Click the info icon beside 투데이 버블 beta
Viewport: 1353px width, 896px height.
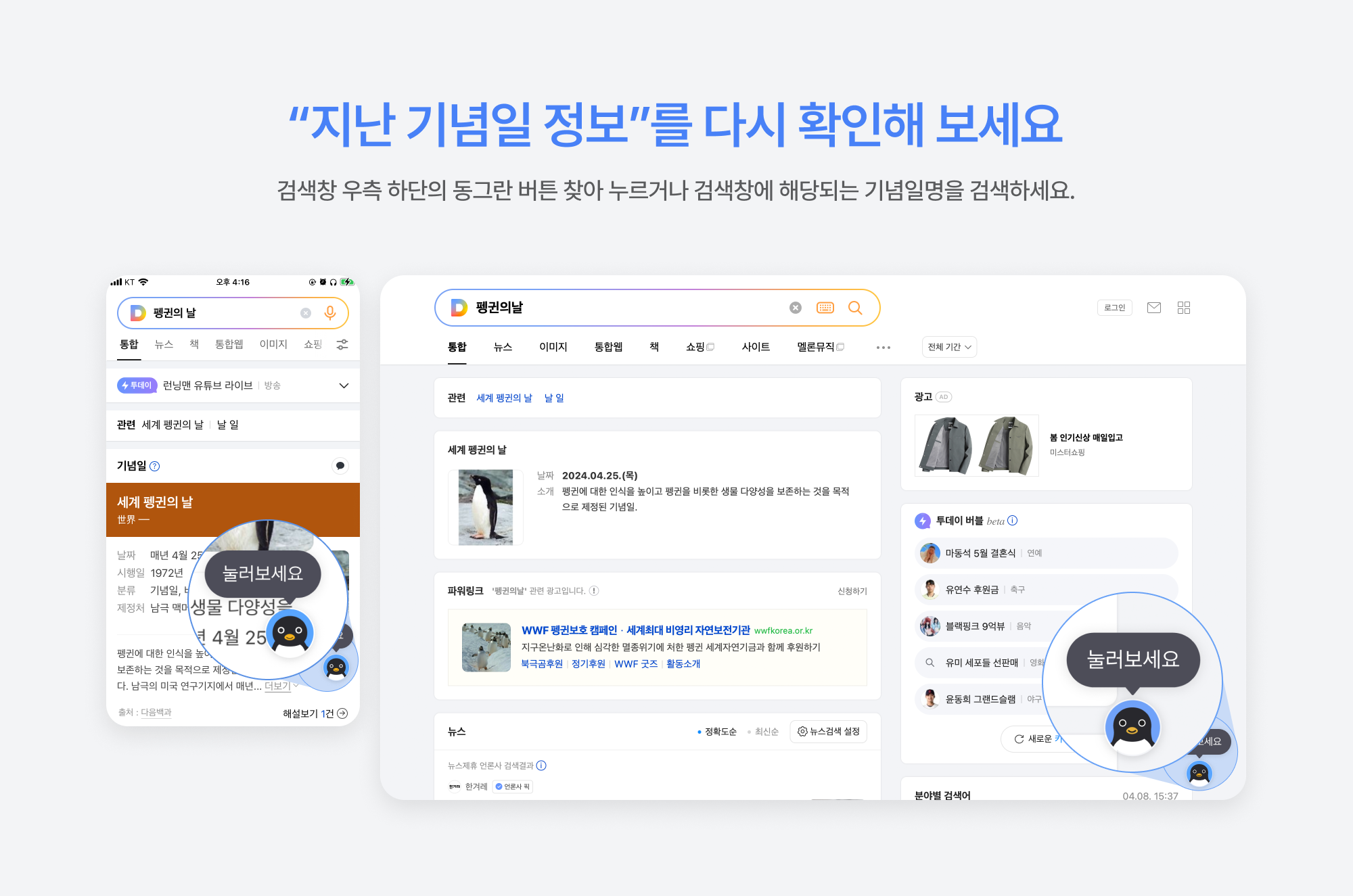[1013, 521]
